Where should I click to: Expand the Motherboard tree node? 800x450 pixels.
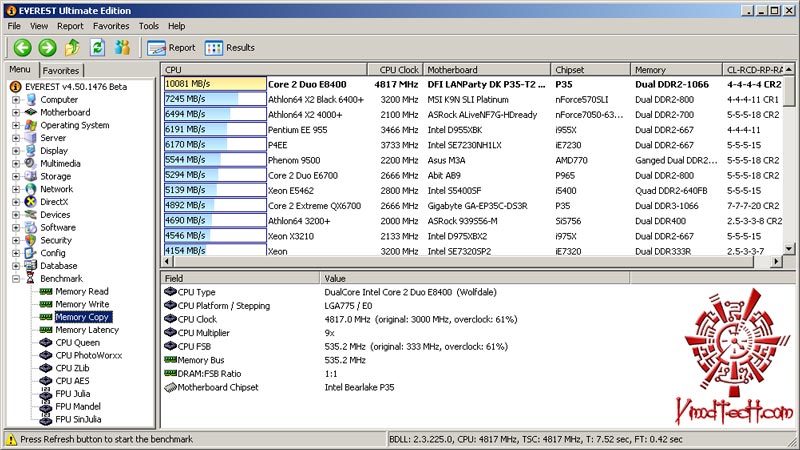(x=16, y=112)
